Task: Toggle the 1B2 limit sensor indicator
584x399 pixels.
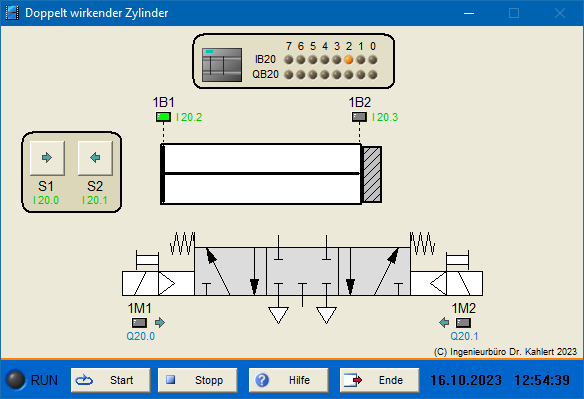Action: pyautogui.click(x=359, y=117)
